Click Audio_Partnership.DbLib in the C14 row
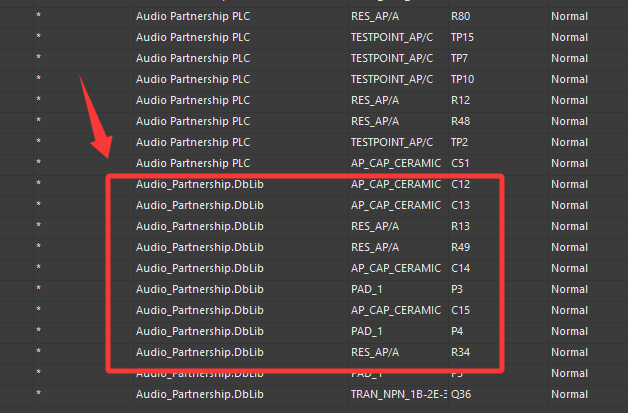This screenshot has height=413, width=628. 199,268
